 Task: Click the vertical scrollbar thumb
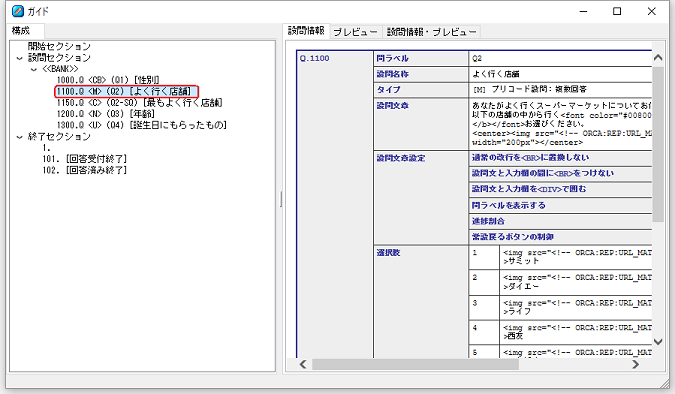658,144
